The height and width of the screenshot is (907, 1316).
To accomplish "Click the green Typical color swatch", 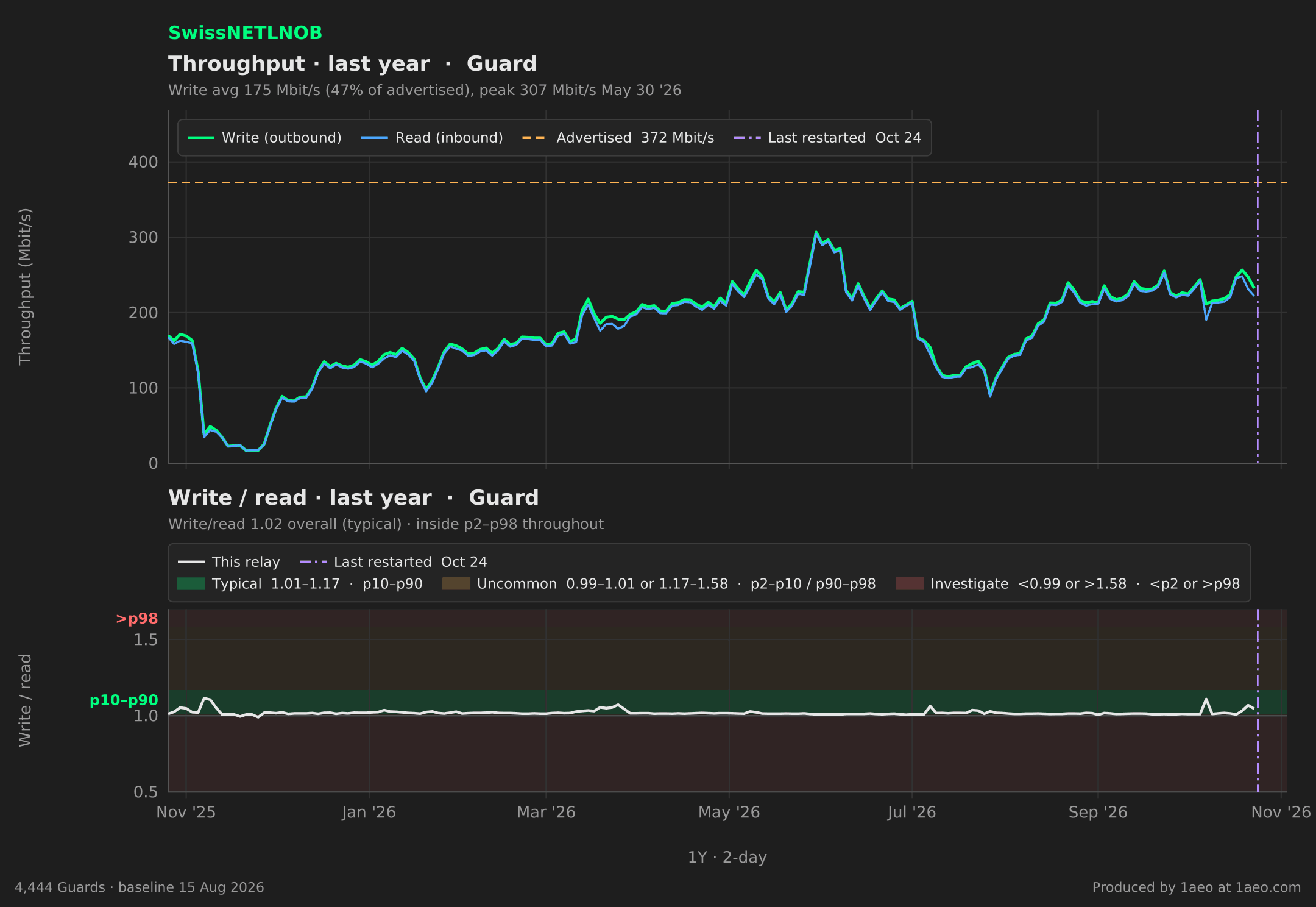I will [191, 584].
